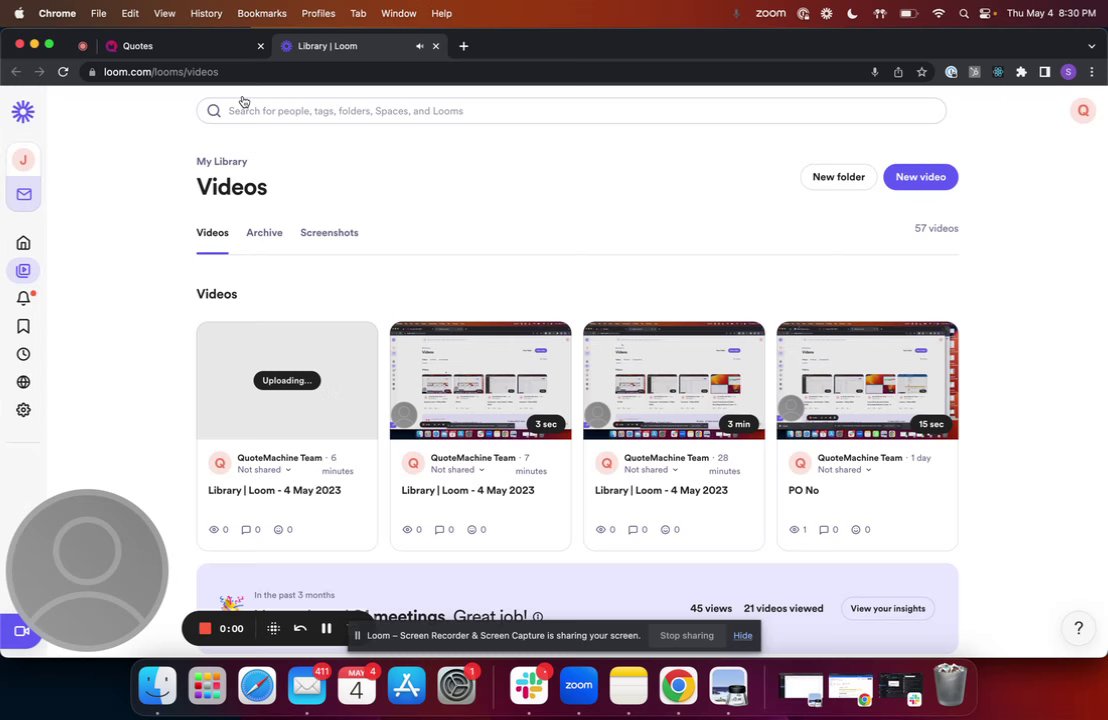Open the Notifications bell icon
1108x720 pixels.
pyautogui.click(x=23, y=298)
